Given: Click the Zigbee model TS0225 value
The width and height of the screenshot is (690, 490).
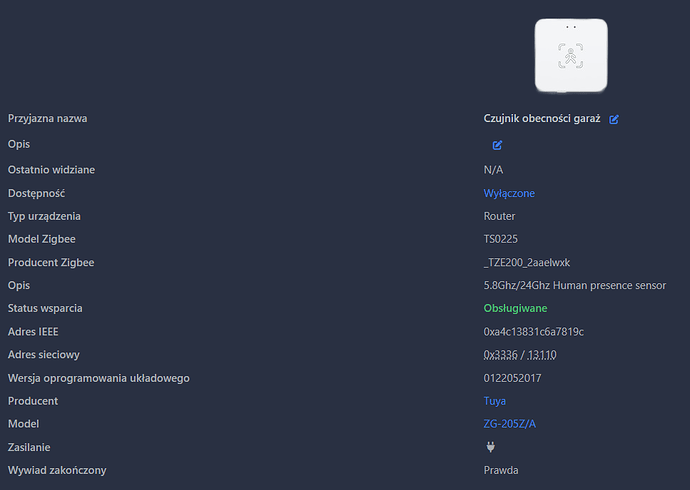Looking at the screenshot, I should point(501,239).
